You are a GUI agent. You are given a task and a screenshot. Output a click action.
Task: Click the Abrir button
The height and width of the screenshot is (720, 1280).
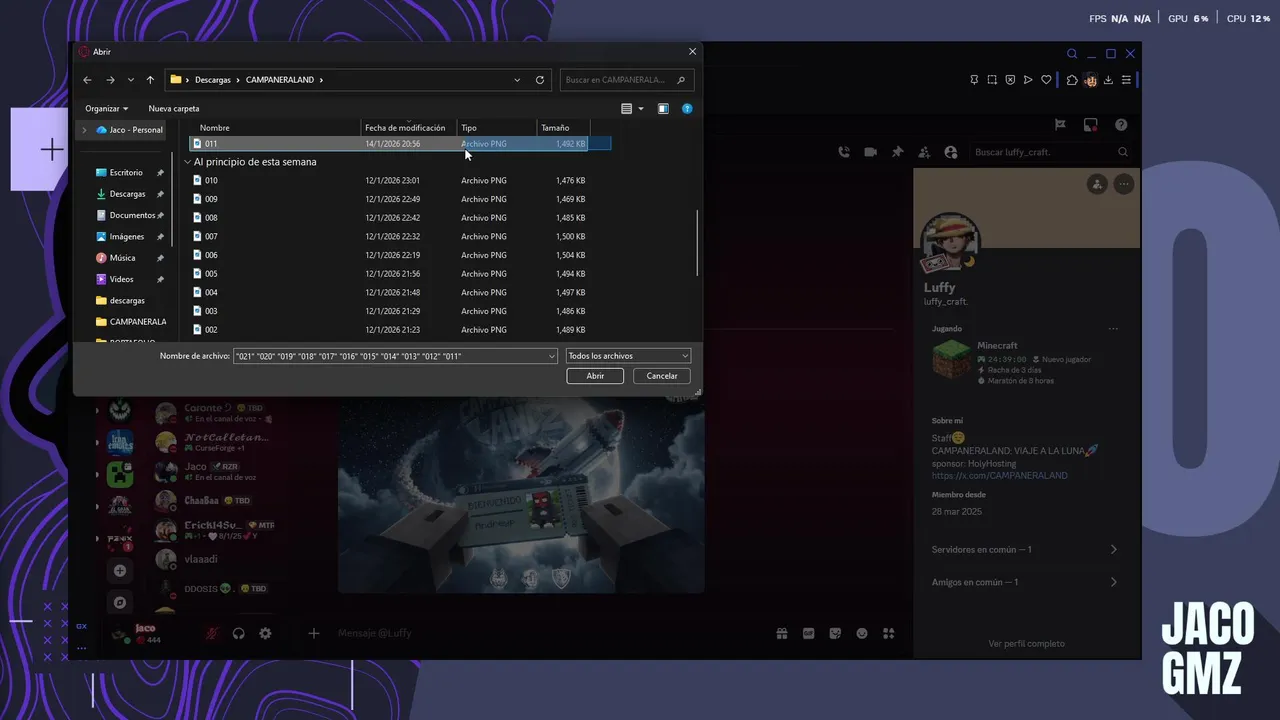point(595,376)
